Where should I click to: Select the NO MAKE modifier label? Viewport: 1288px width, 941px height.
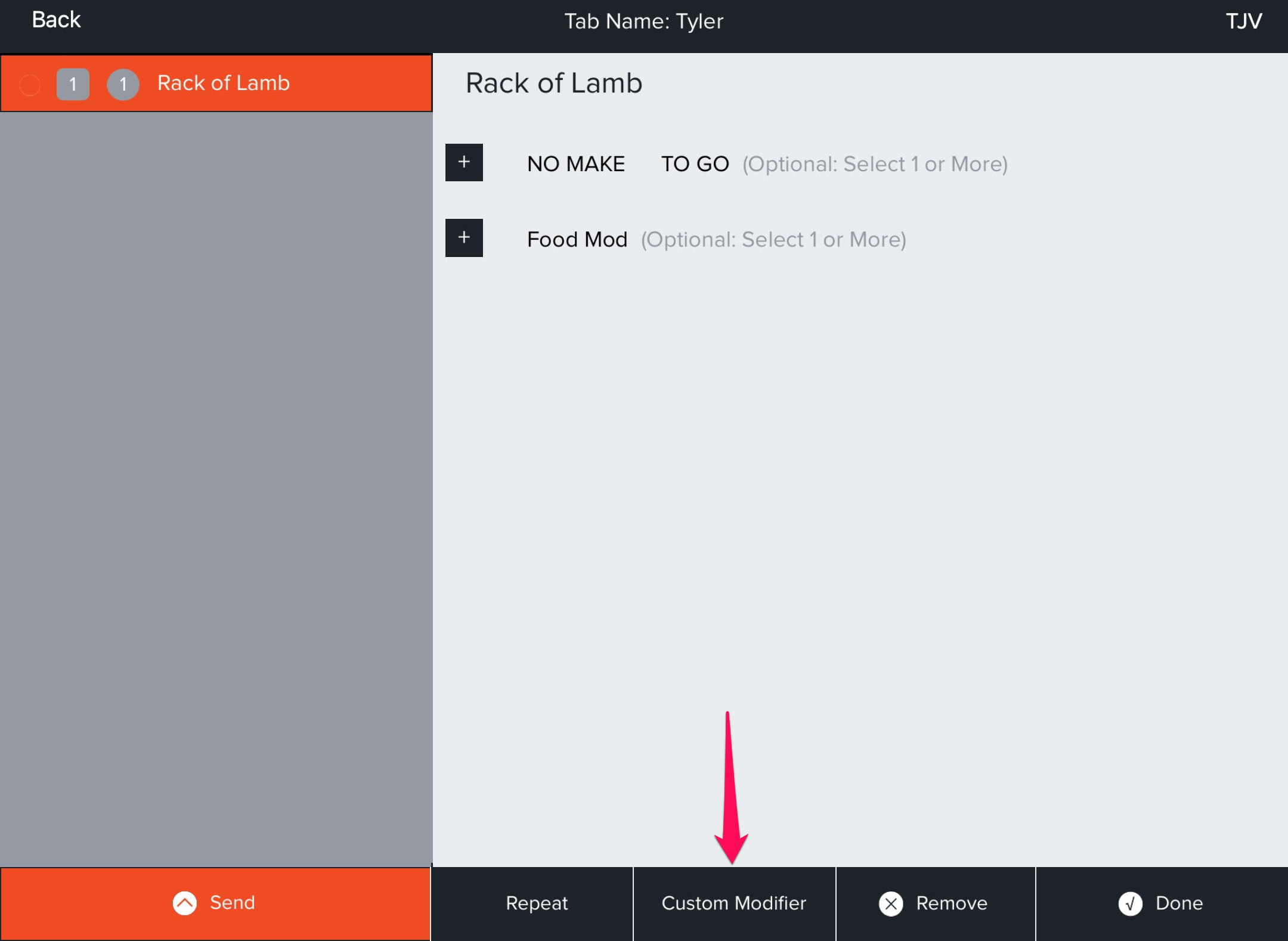pyautogui.click(x=575, y=164)
